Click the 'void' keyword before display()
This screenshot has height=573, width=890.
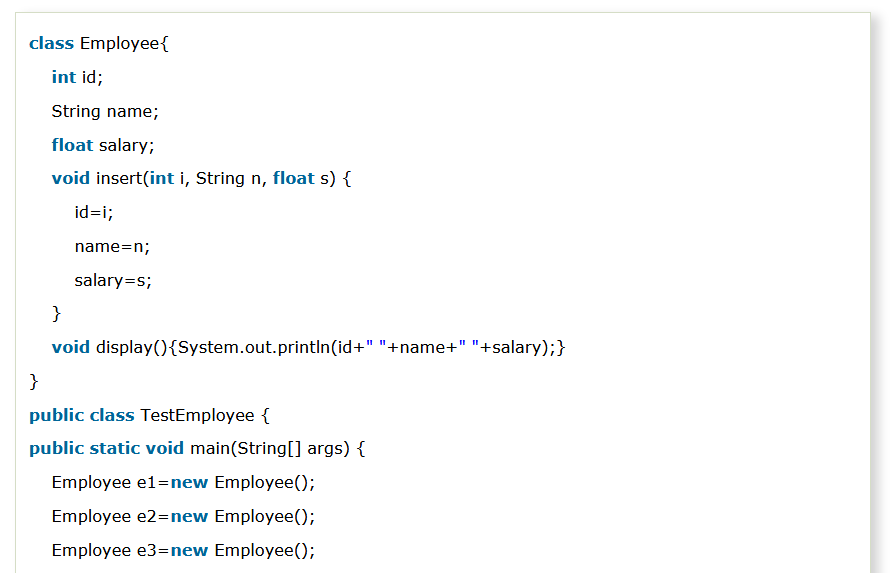coord(71,347)
